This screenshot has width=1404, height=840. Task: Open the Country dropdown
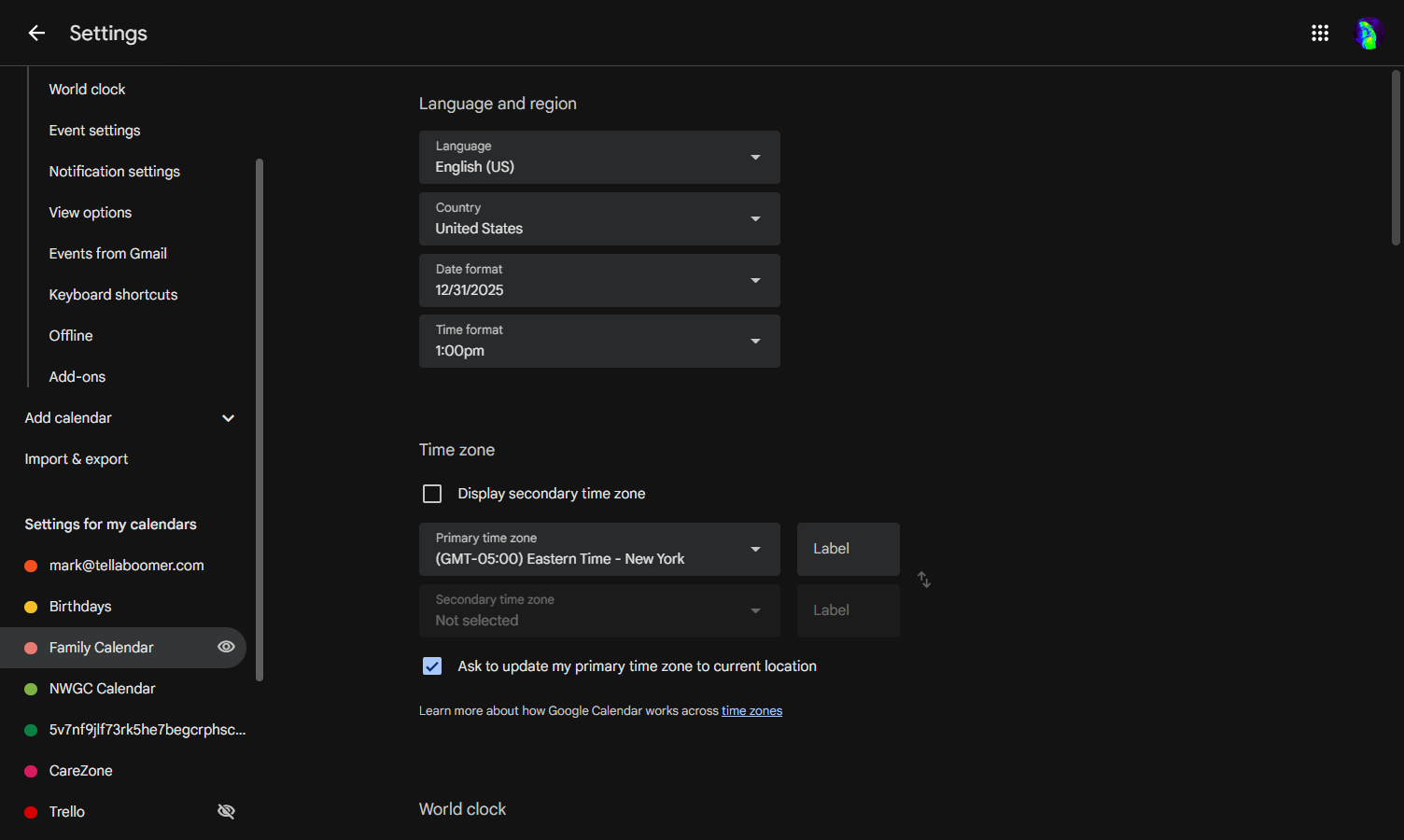[x=599, y=218]
